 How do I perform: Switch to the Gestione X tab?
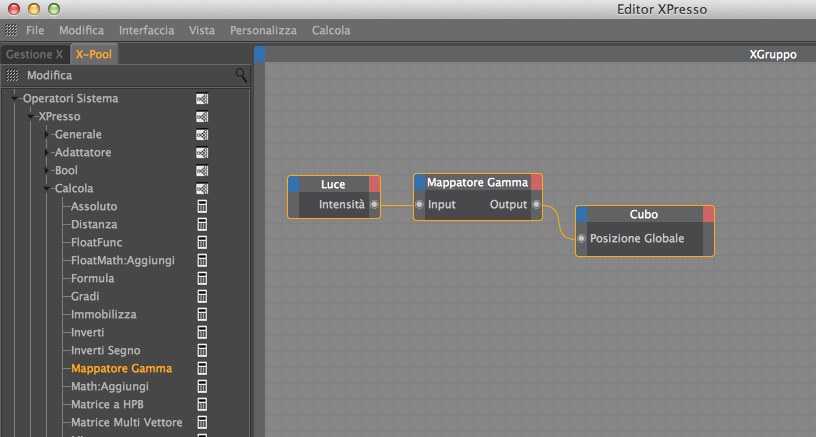[x=35, y=54]
